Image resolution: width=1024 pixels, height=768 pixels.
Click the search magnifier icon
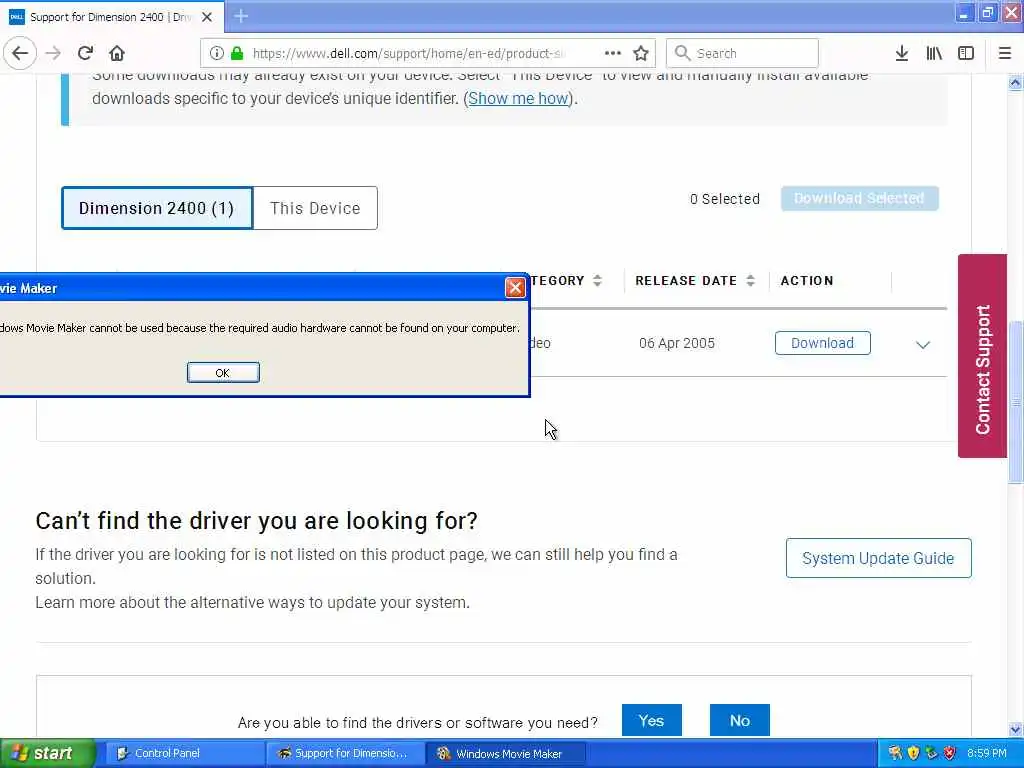pos(682,53)
